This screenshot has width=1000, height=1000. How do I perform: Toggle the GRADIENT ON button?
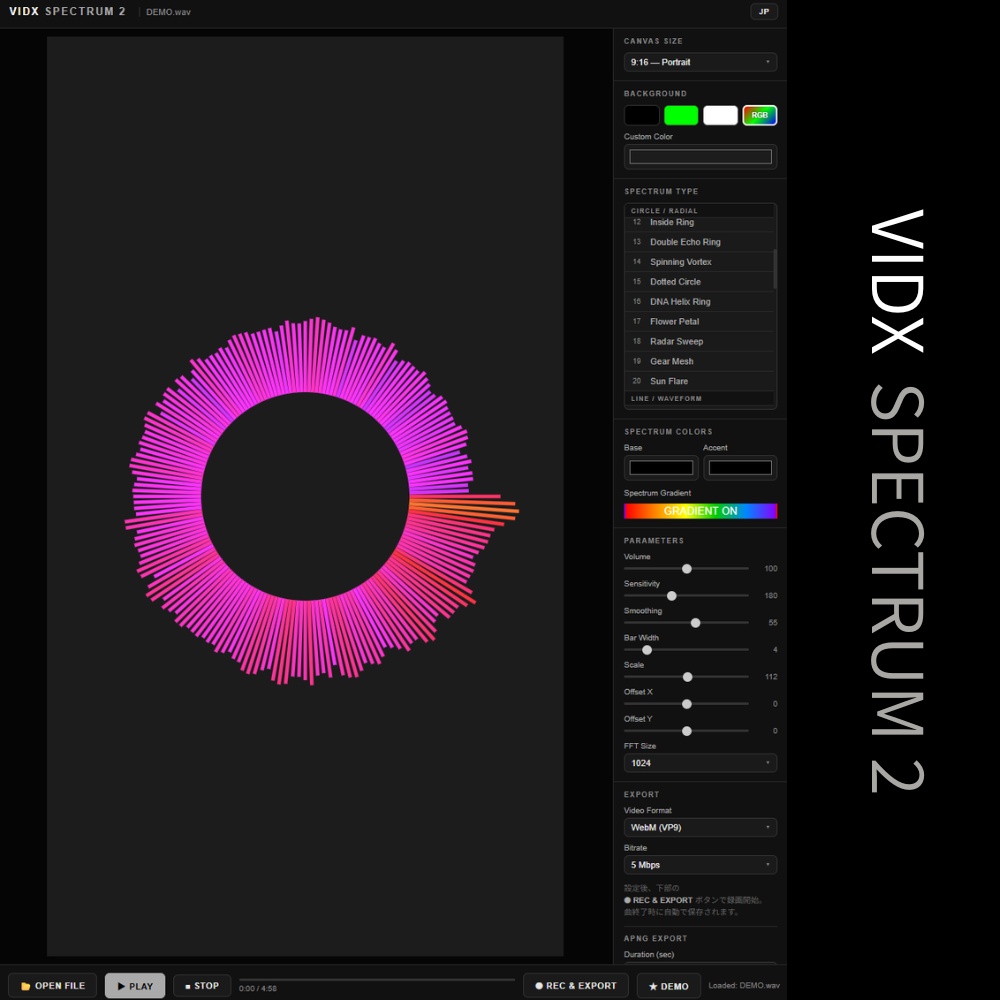700,511
